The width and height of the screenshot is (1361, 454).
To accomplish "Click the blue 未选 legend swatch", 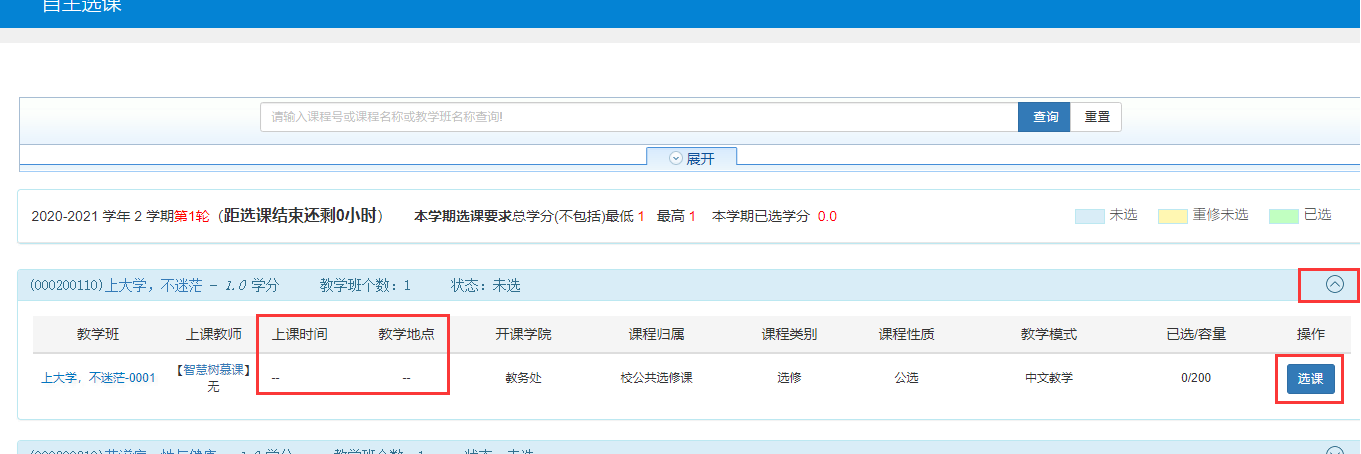I will 1089,215.
